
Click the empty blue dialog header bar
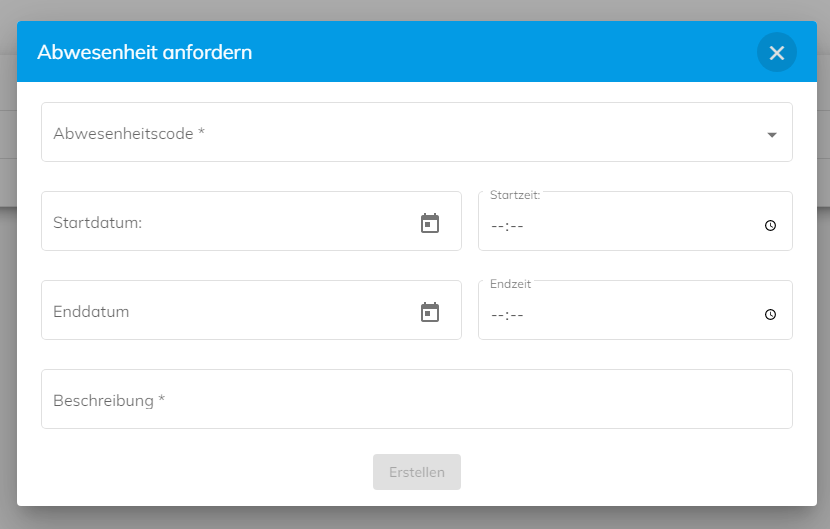503,52
